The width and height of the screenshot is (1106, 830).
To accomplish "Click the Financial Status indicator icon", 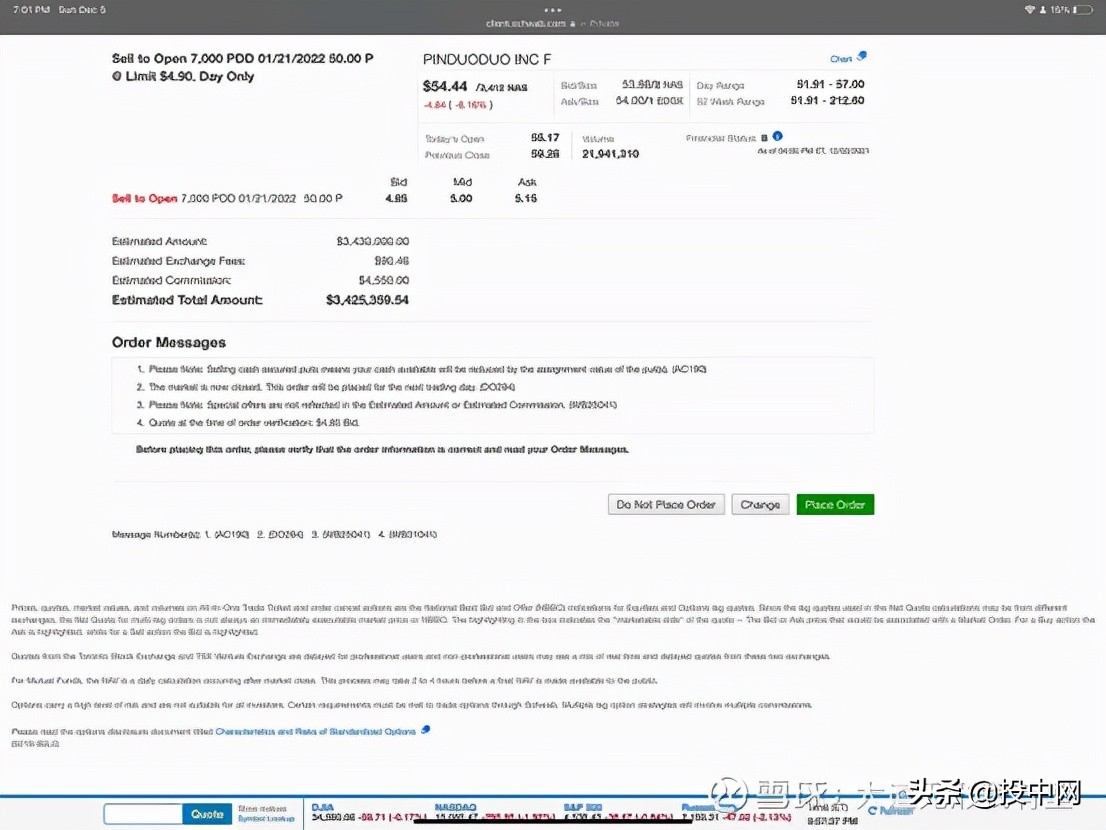I will 765,137.
